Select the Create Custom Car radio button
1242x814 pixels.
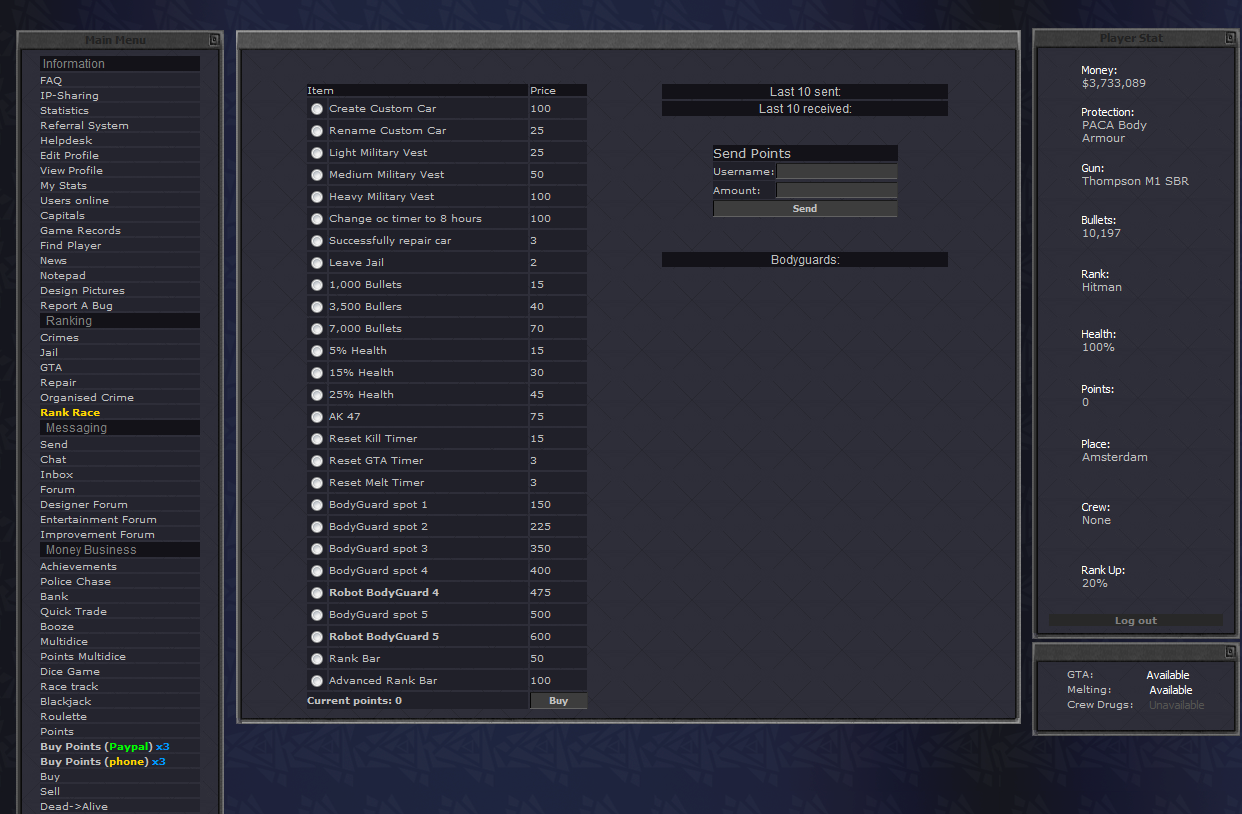[317, 109]
